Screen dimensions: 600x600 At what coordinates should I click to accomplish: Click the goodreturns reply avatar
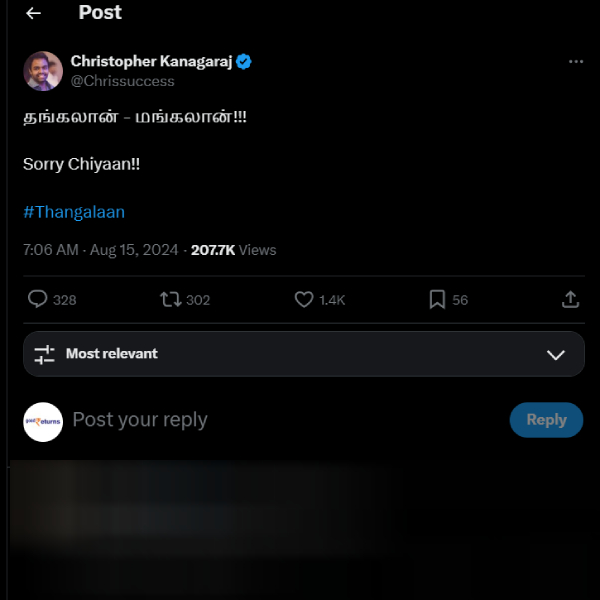coord(43,421)
